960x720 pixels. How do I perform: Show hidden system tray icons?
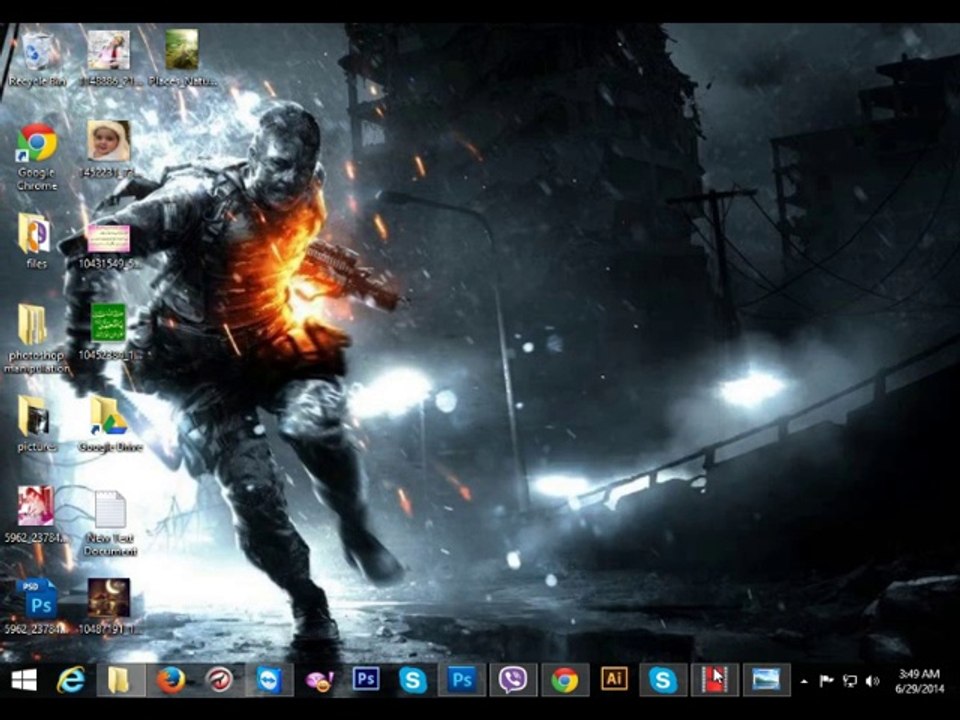(x=804, y=681)
